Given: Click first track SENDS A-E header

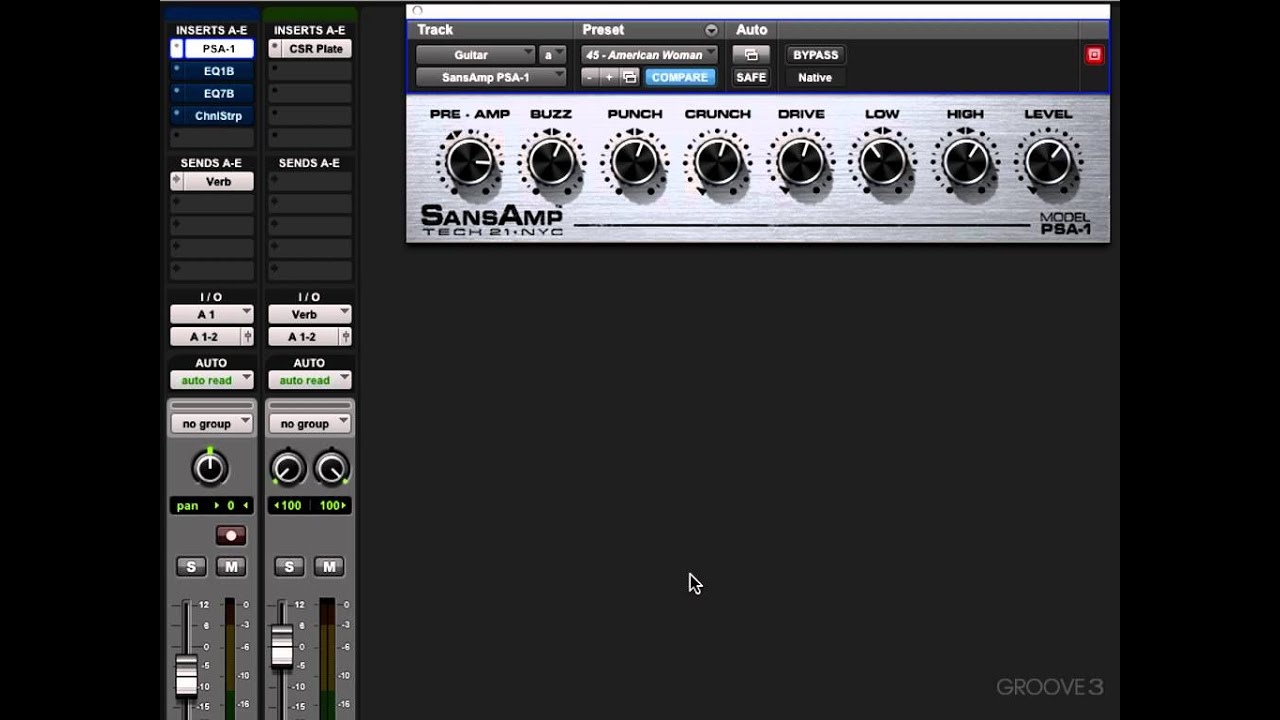Looking at the screenshot, I should 211,163.
